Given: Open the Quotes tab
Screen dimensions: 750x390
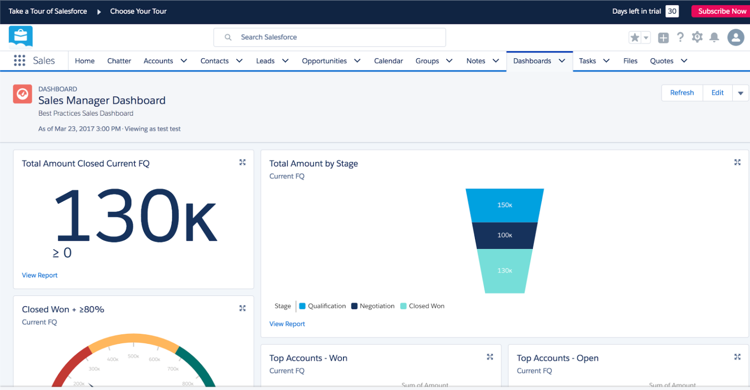Looking at the screenshot, I should click(662, 61).
